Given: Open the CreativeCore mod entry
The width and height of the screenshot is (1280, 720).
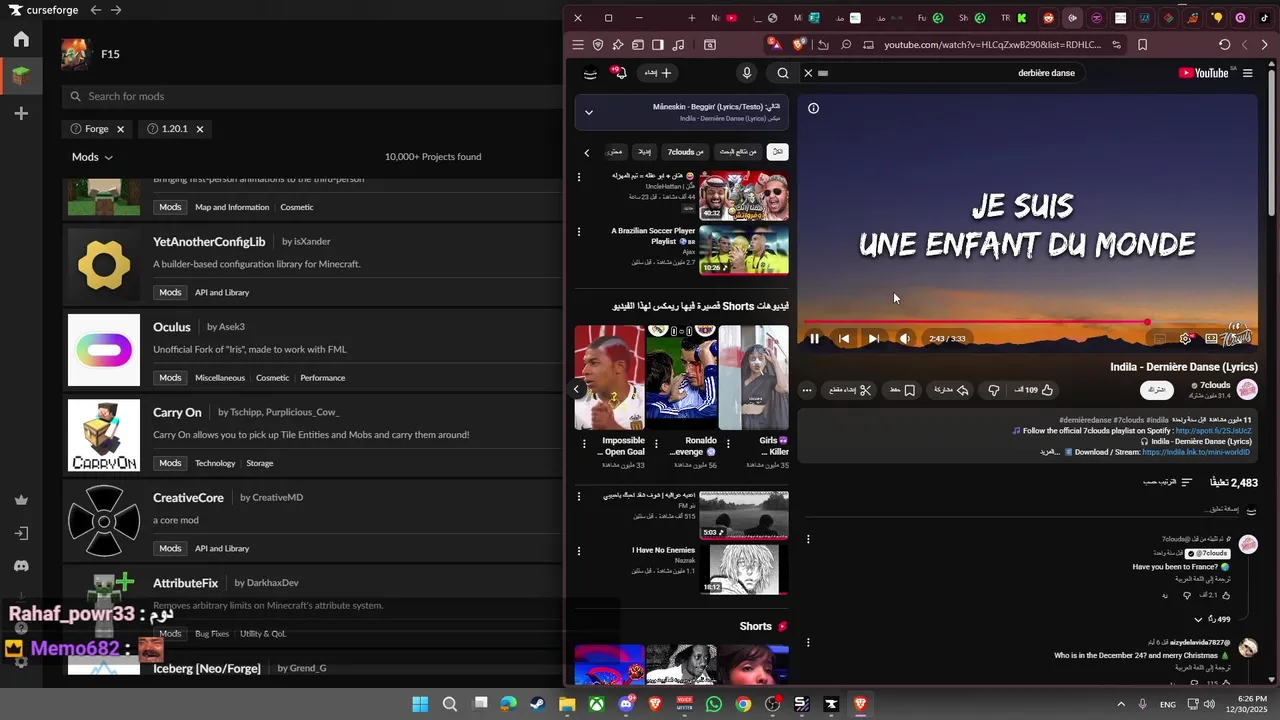Looking at the screenshot, I should click(188, 497).
